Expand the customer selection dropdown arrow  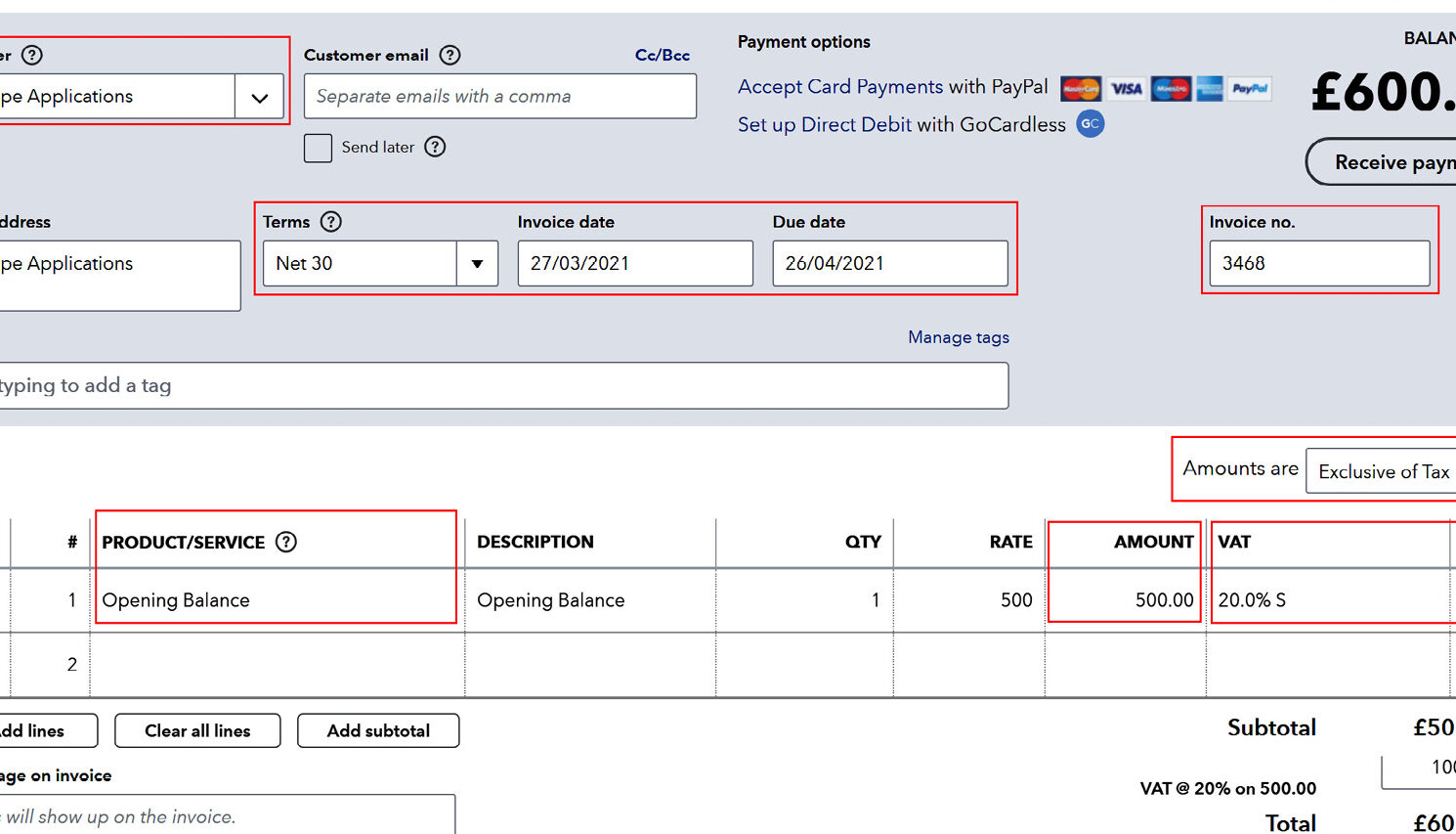click(259, 97)
